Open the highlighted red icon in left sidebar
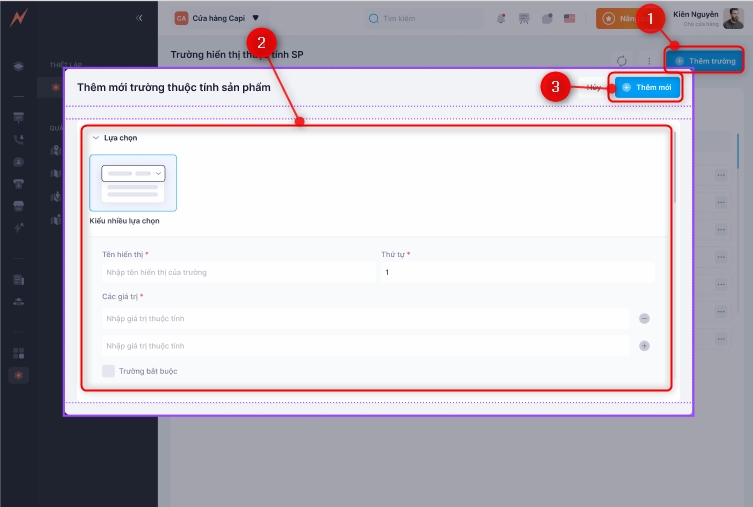Viewport: 753px width, 507px height. click(x=19, y=375)
